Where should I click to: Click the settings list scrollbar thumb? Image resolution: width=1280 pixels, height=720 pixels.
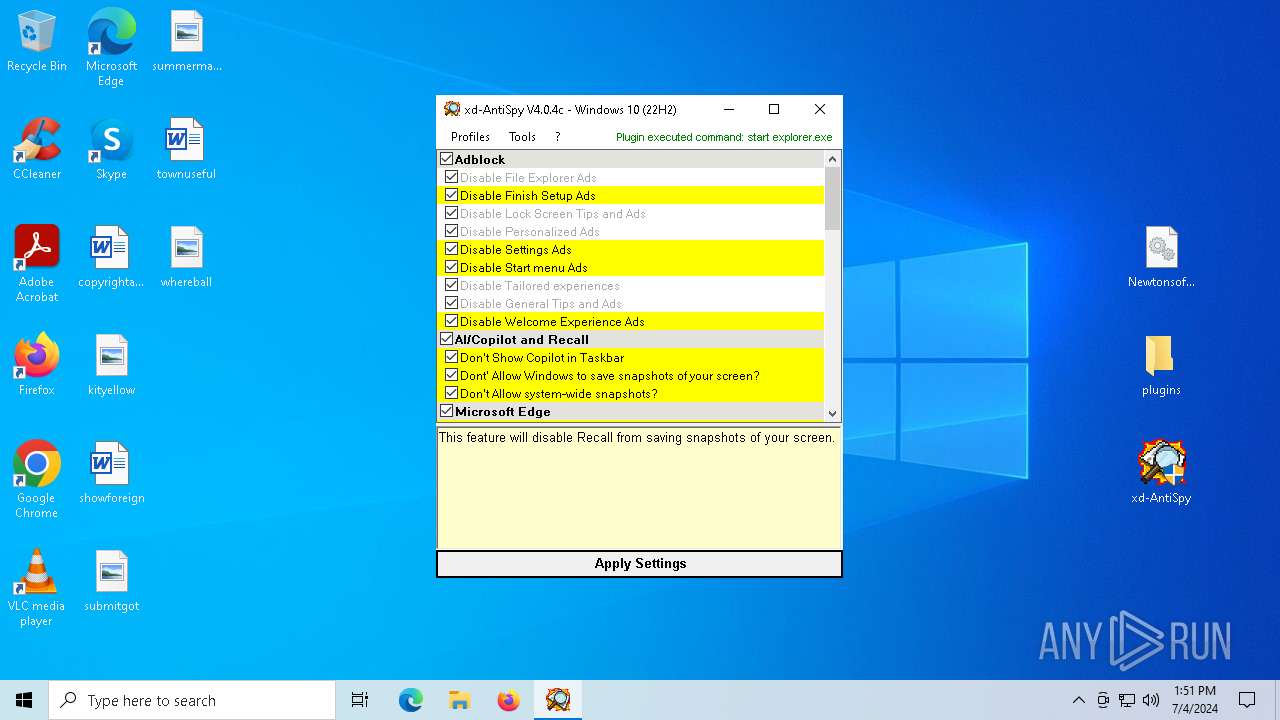[832, 199]
